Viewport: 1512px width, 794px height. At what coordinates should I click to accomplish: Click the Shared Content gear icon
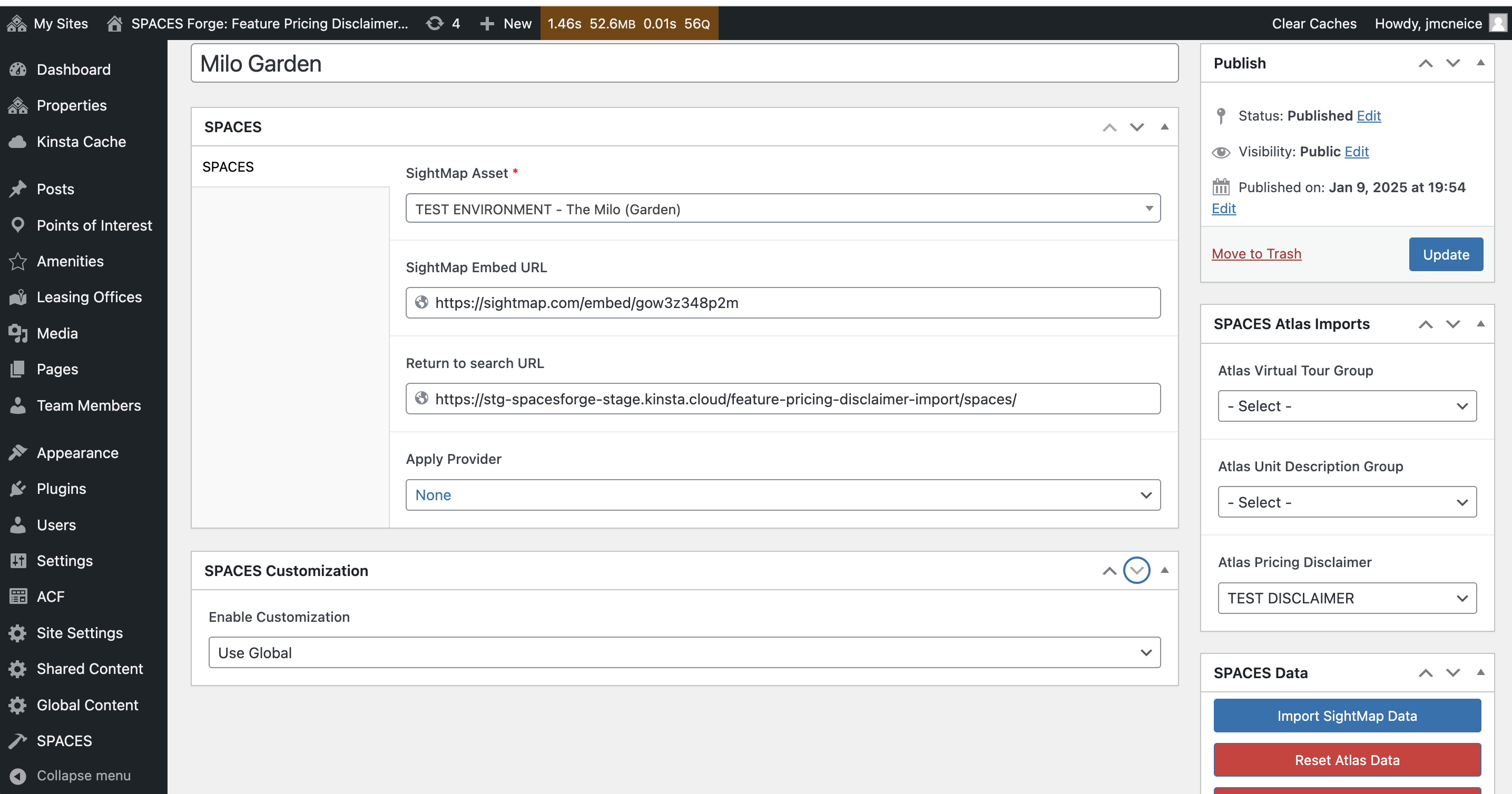coord(18,669)
